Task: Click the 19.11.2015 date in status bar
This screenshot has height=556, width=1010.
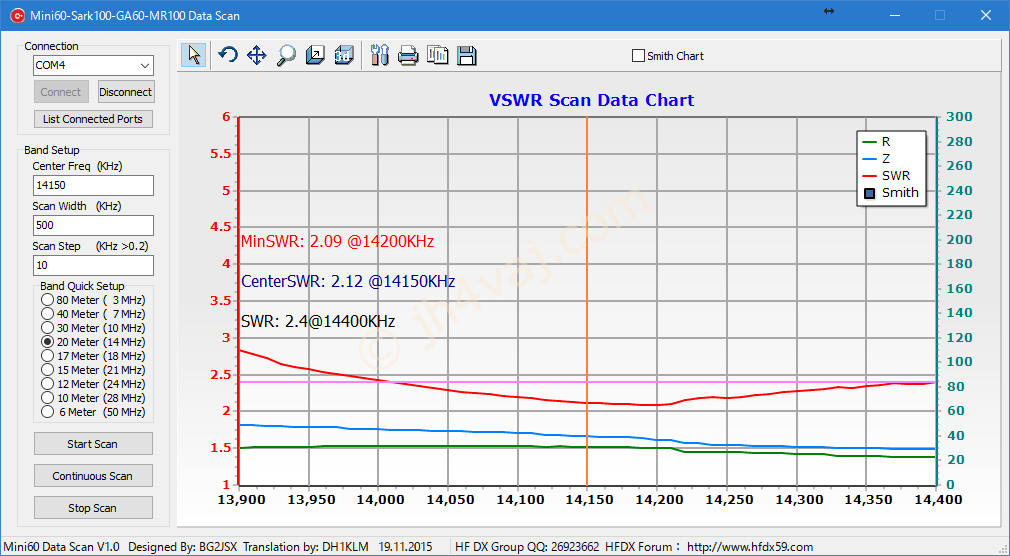Action: [406, 547]
